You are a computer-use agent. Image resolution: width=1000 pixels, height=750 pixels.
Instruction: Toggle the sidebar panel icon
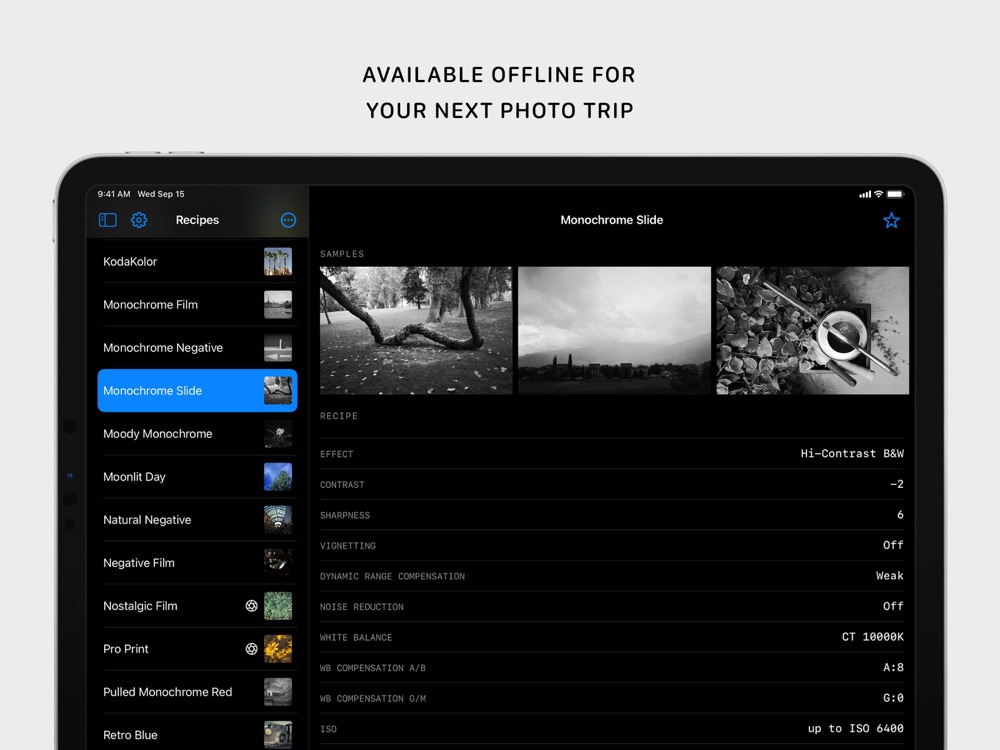click(x=108, y=220)
